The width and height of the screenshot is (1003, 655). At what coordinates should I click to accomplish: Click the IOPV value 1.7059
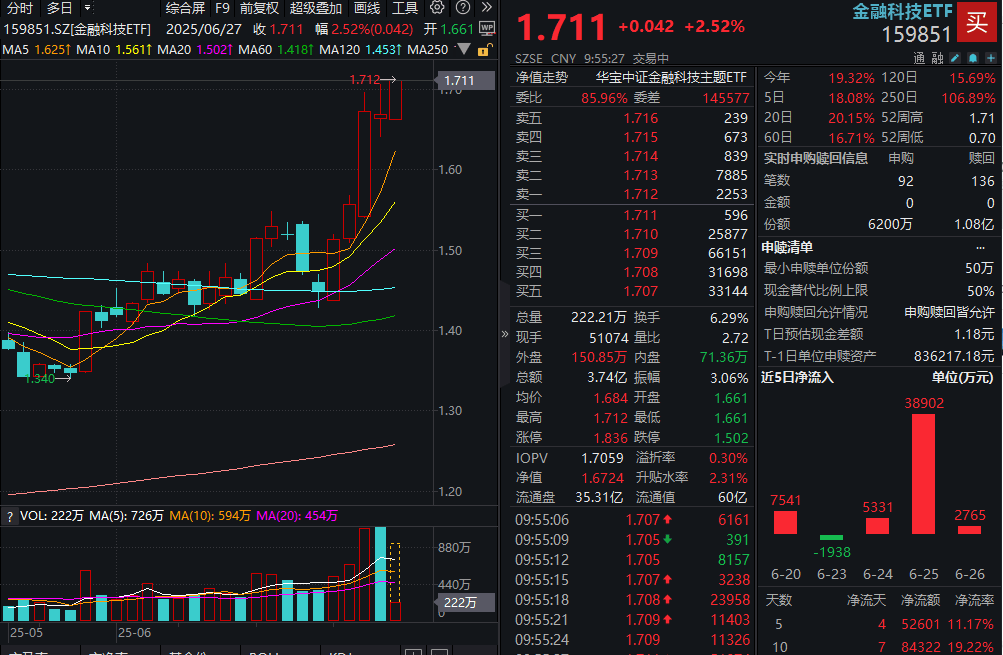point(602,458)
